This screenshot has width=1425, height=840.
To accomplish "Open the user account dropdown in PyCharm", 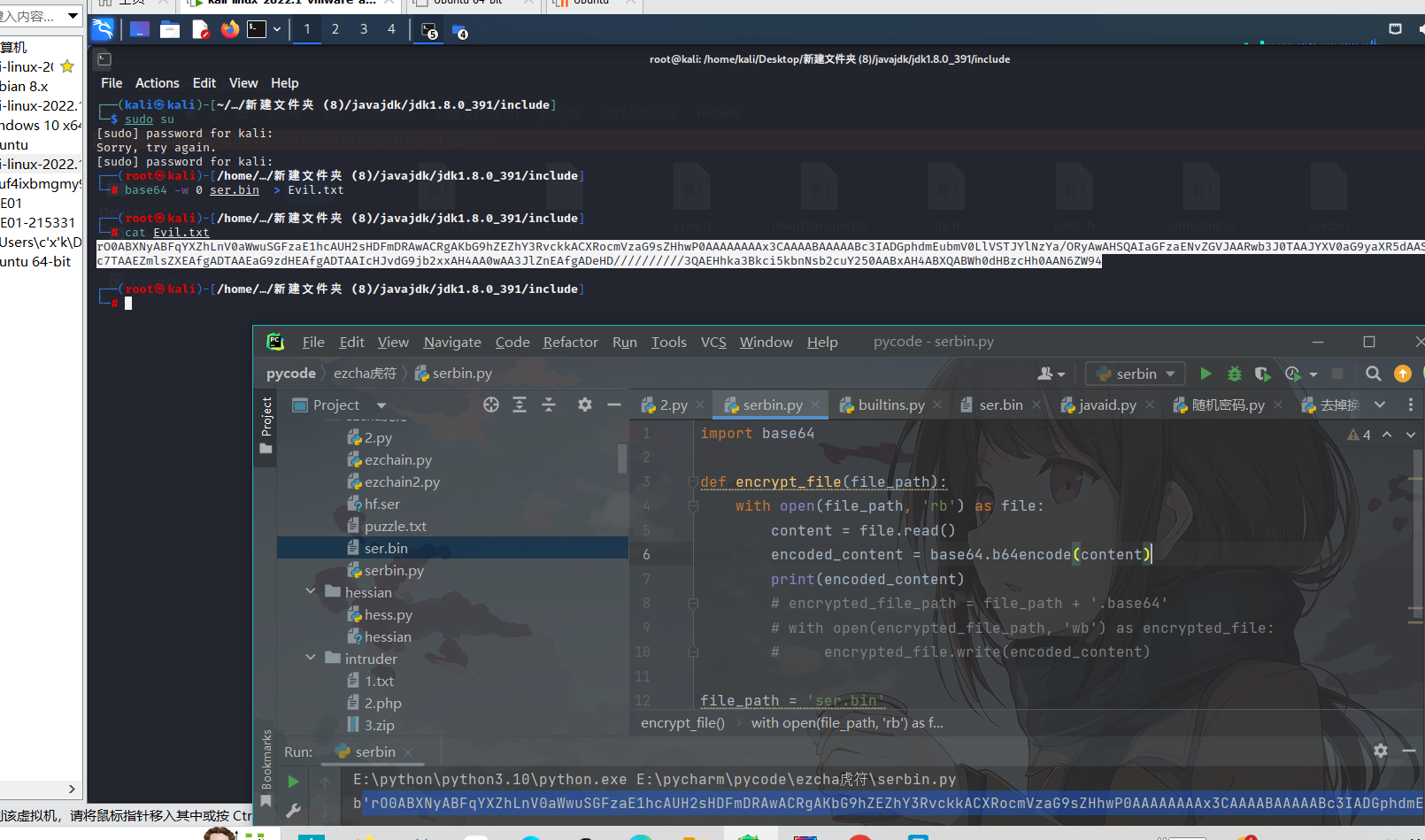I will [x=1051, y=374].
